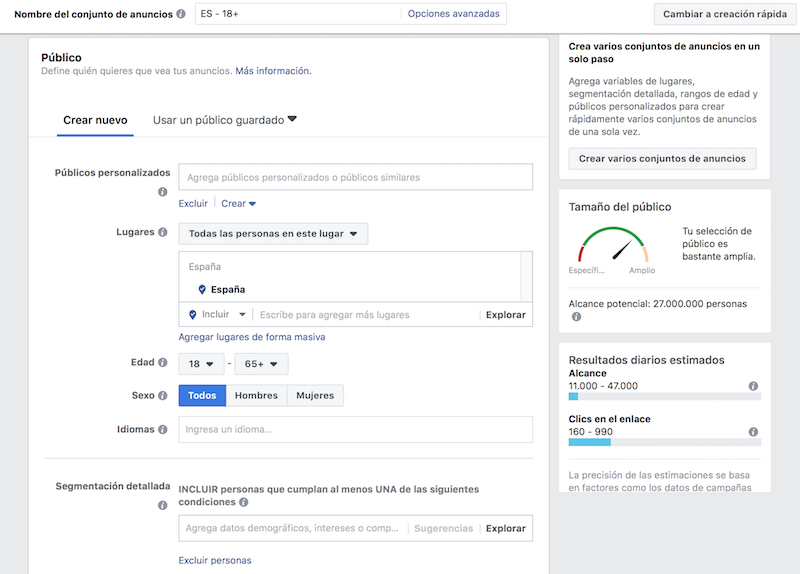Viewport: 800px width, 574px height.
Task: Focus Públicos personalizados input field
Action: [356, 177]
